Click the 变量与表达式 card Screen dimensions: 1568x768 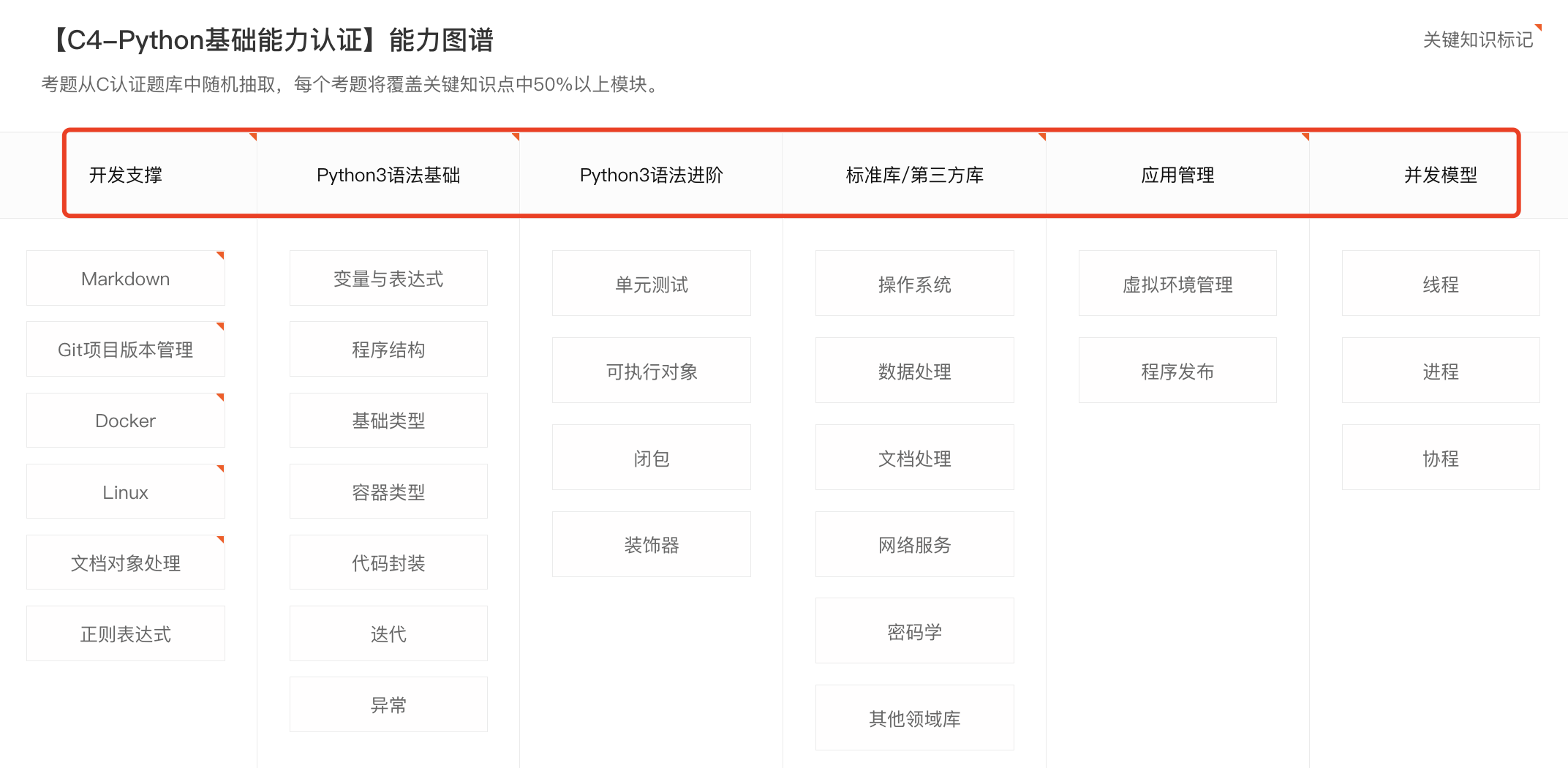(388, 278)
